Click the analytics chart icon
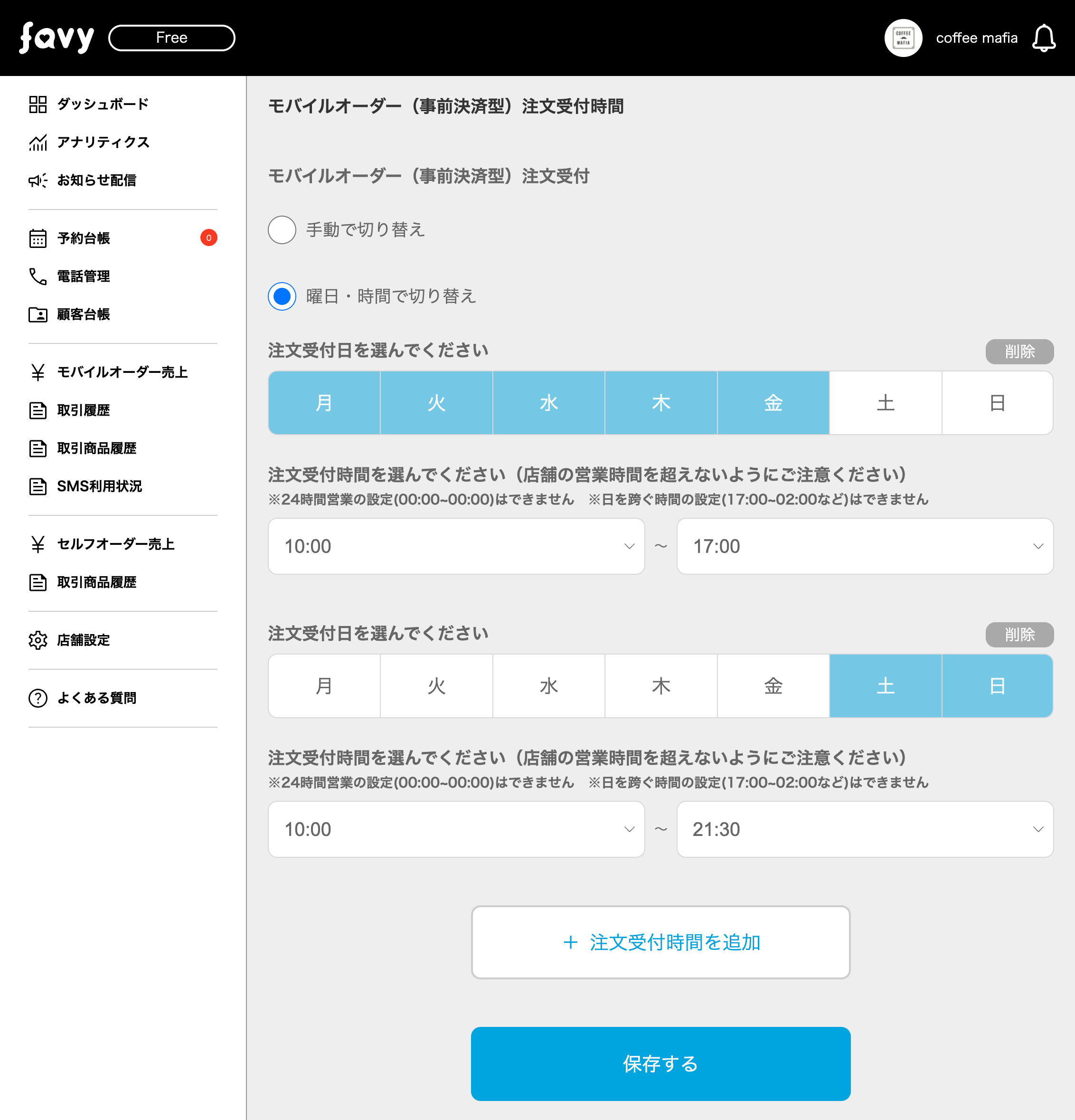Viewport: 1075px width, 1120px height. click(38, 142)
